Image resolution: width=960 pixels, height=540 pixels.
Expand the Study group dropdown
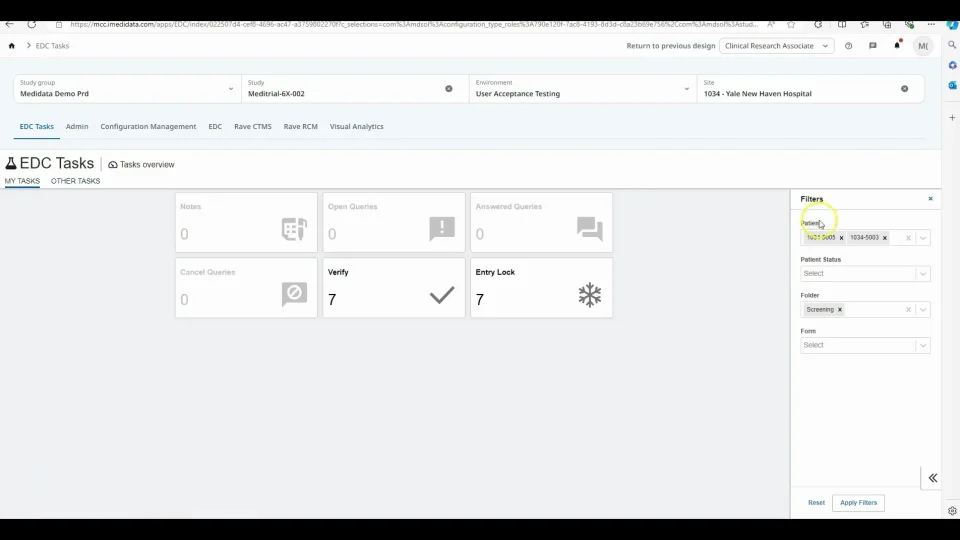point(231,89)
